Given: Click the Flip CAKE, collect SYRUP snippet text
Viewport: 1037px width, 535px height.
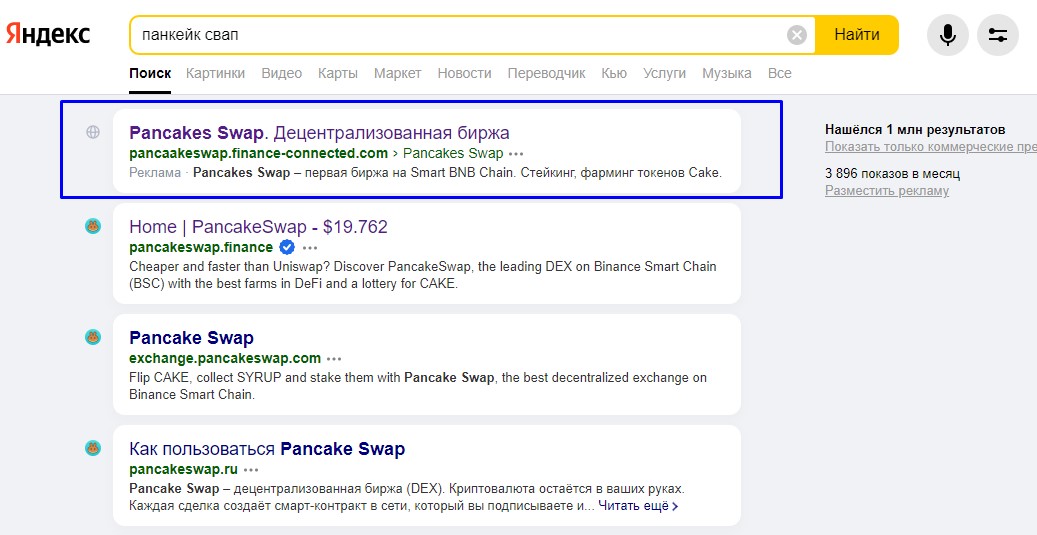Looking at the screenshot, I should (x=418, y=386).
